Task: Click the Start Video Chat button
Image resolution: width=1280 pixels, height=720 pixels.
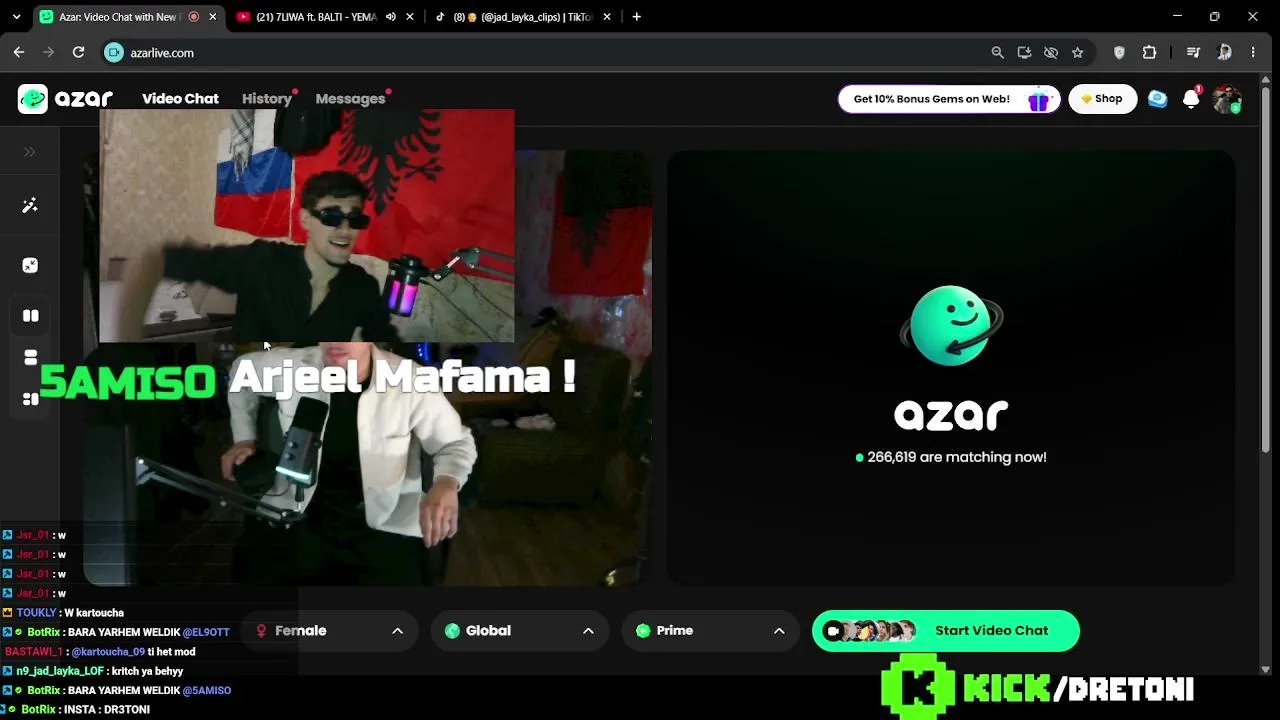Action: [945, 631]
